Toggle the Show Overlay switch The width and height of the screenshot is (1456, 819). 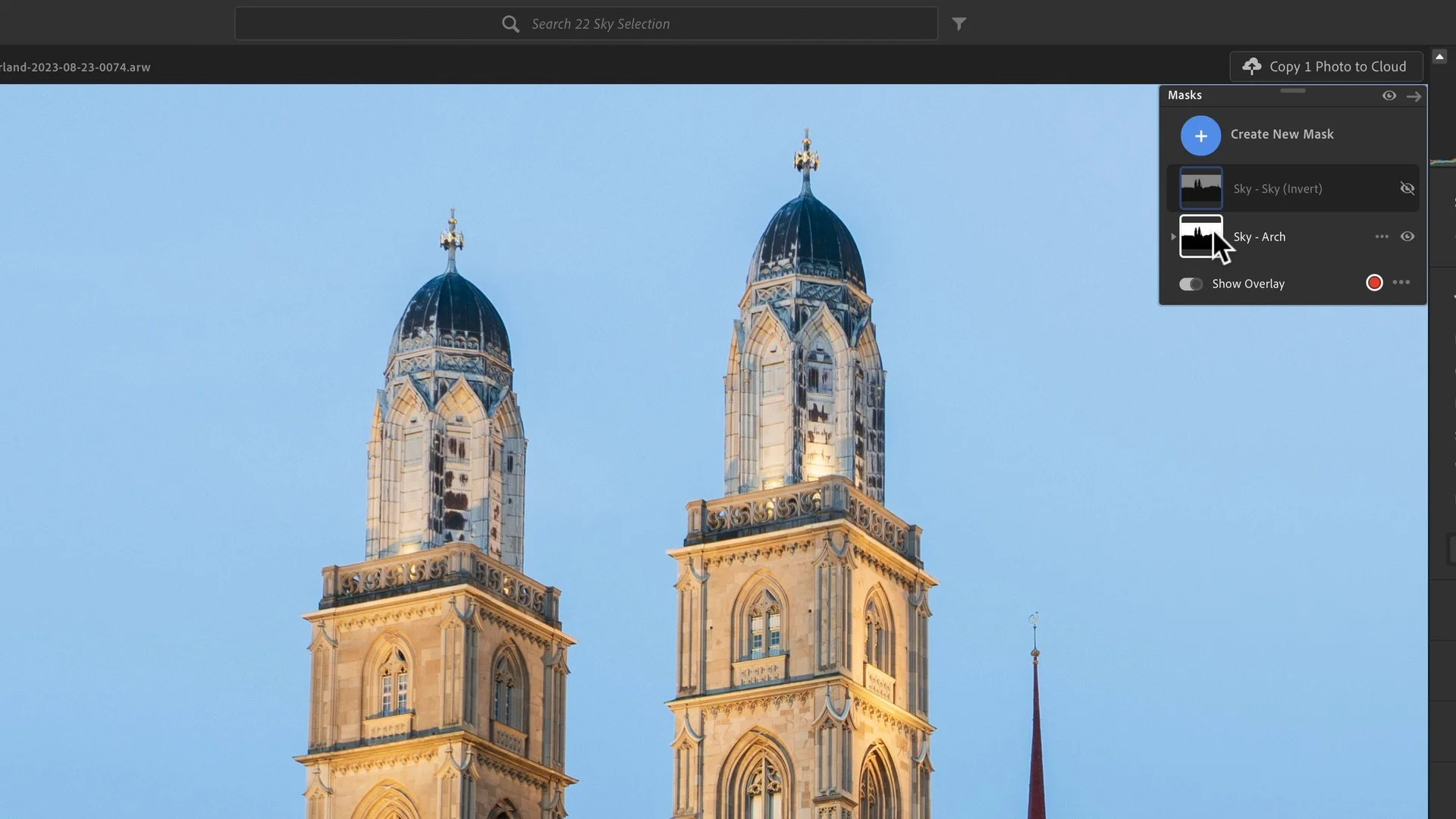coord(1191,284)
